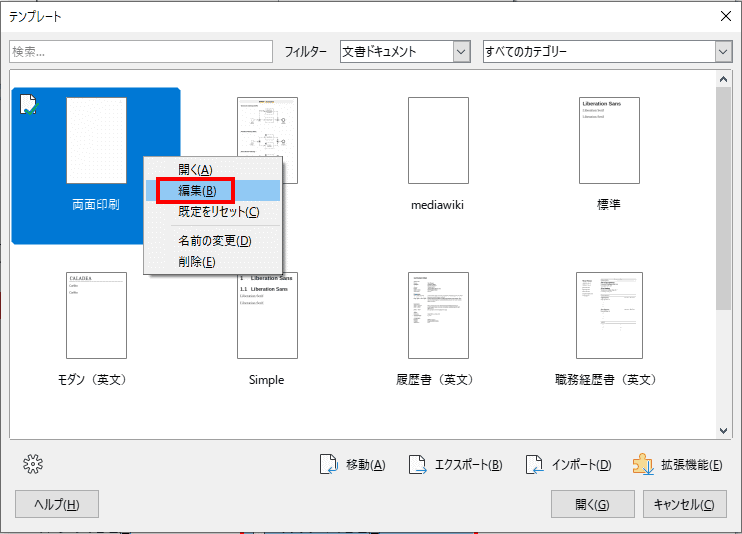Viewport: 742px width, 534px height.
Task: Open the フィルター 文書ドキュメント dropdown
Action: point(405,51)
